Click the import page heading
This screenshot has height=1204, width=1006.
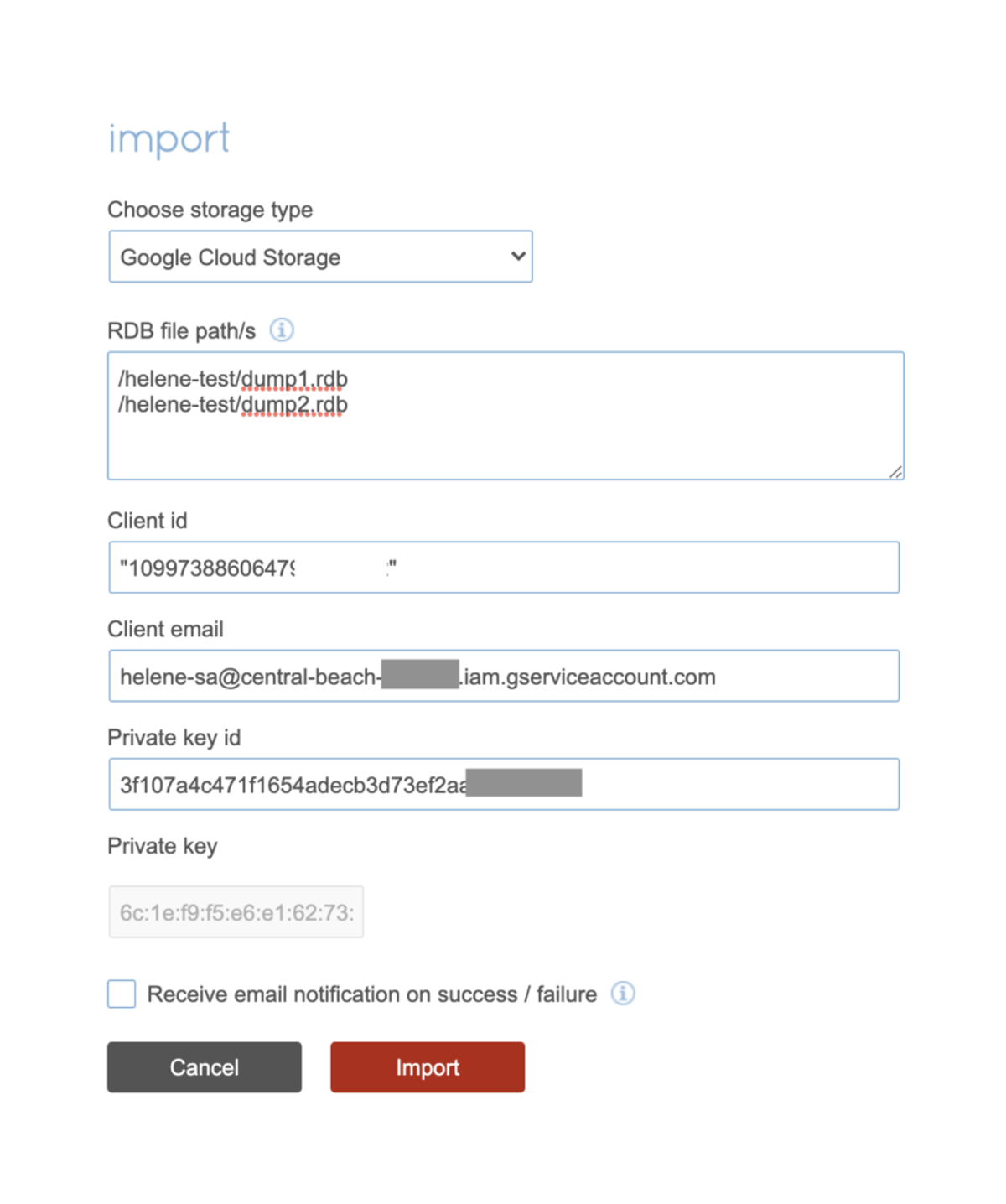(169, 138)
